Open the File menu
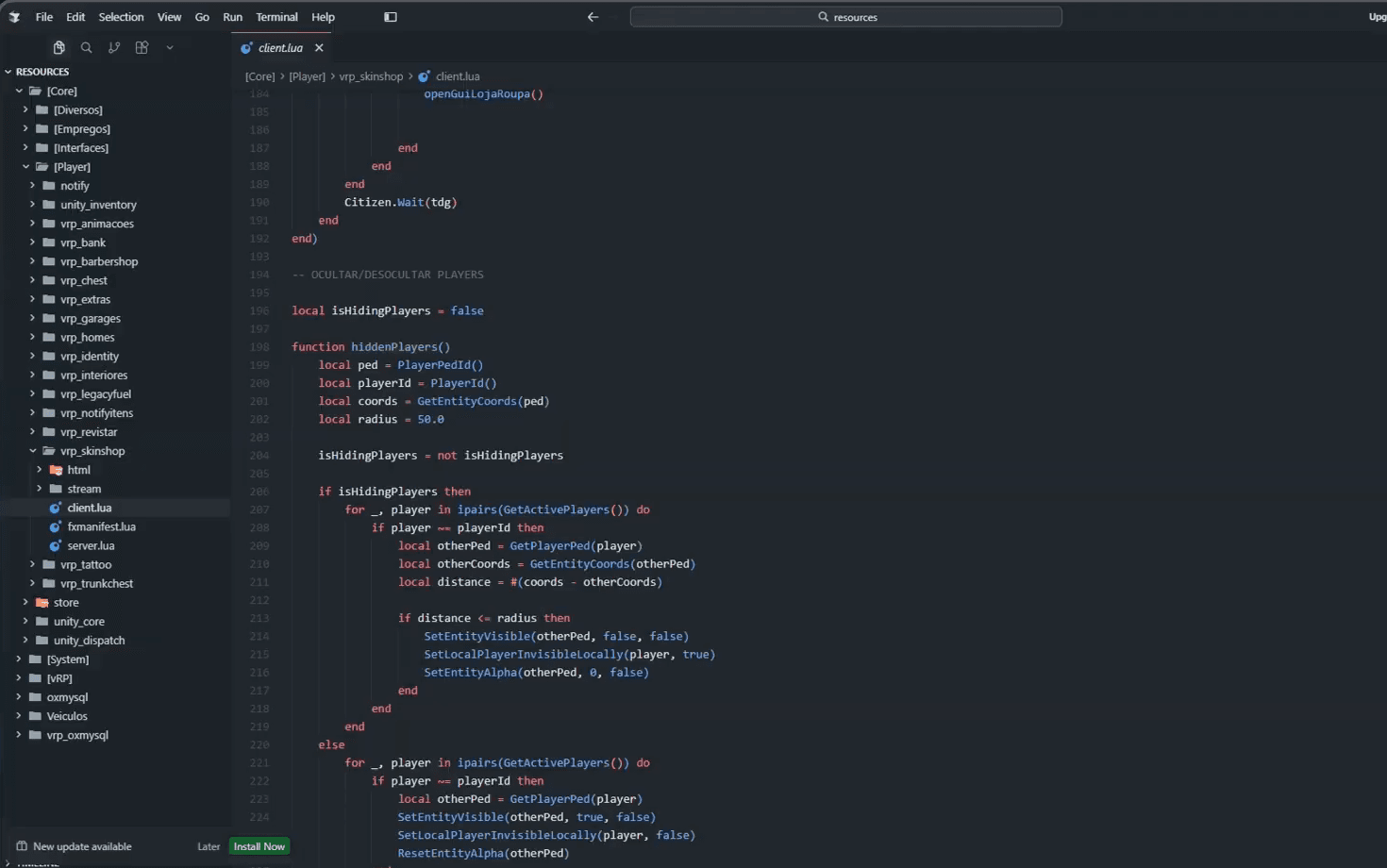Image resolution: width=1387 pixels, height=868 pixels. pyautogui.click(x=44, y=17)
